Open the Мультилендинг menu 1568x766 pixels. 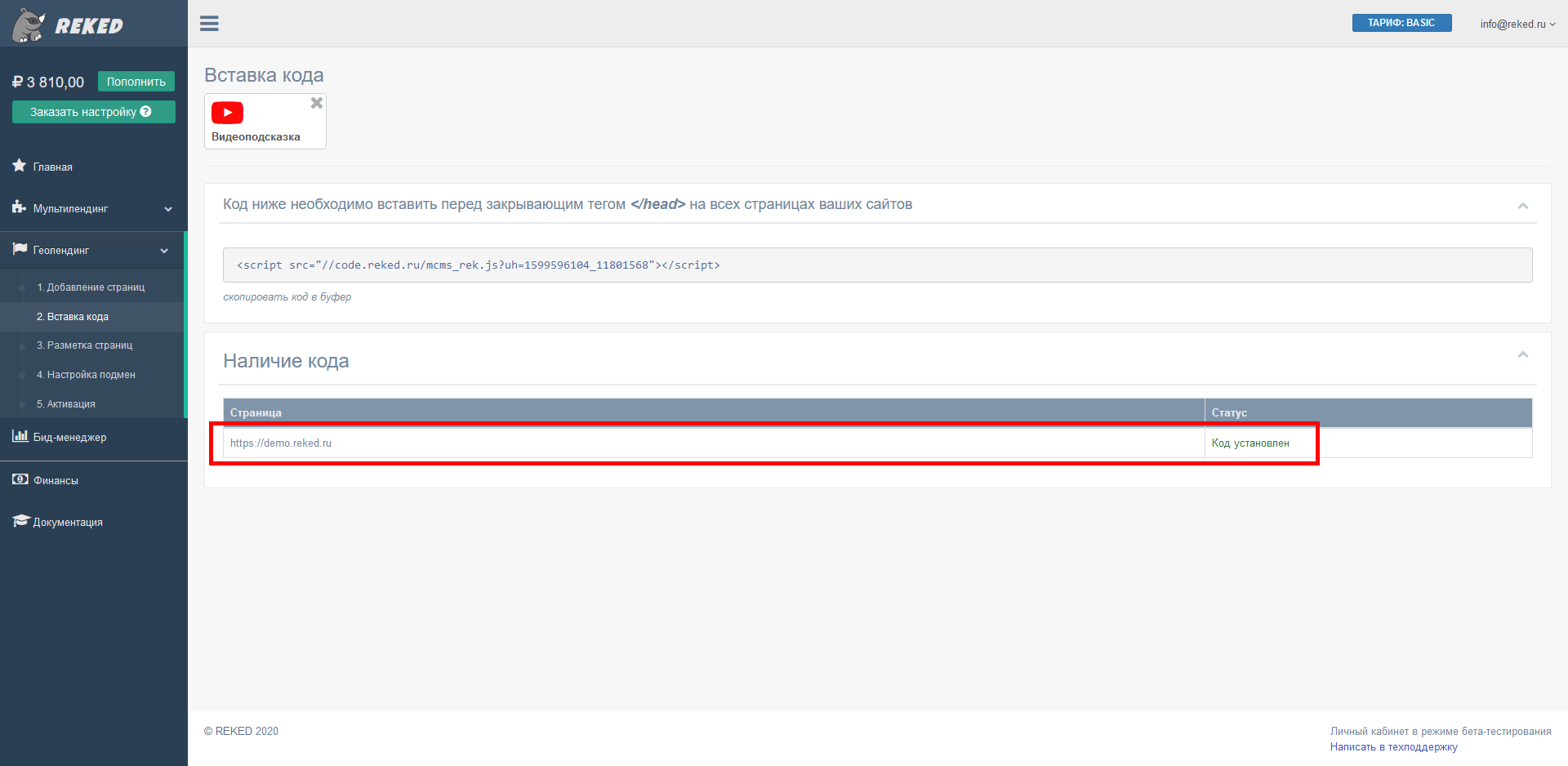tap(94, 208)
